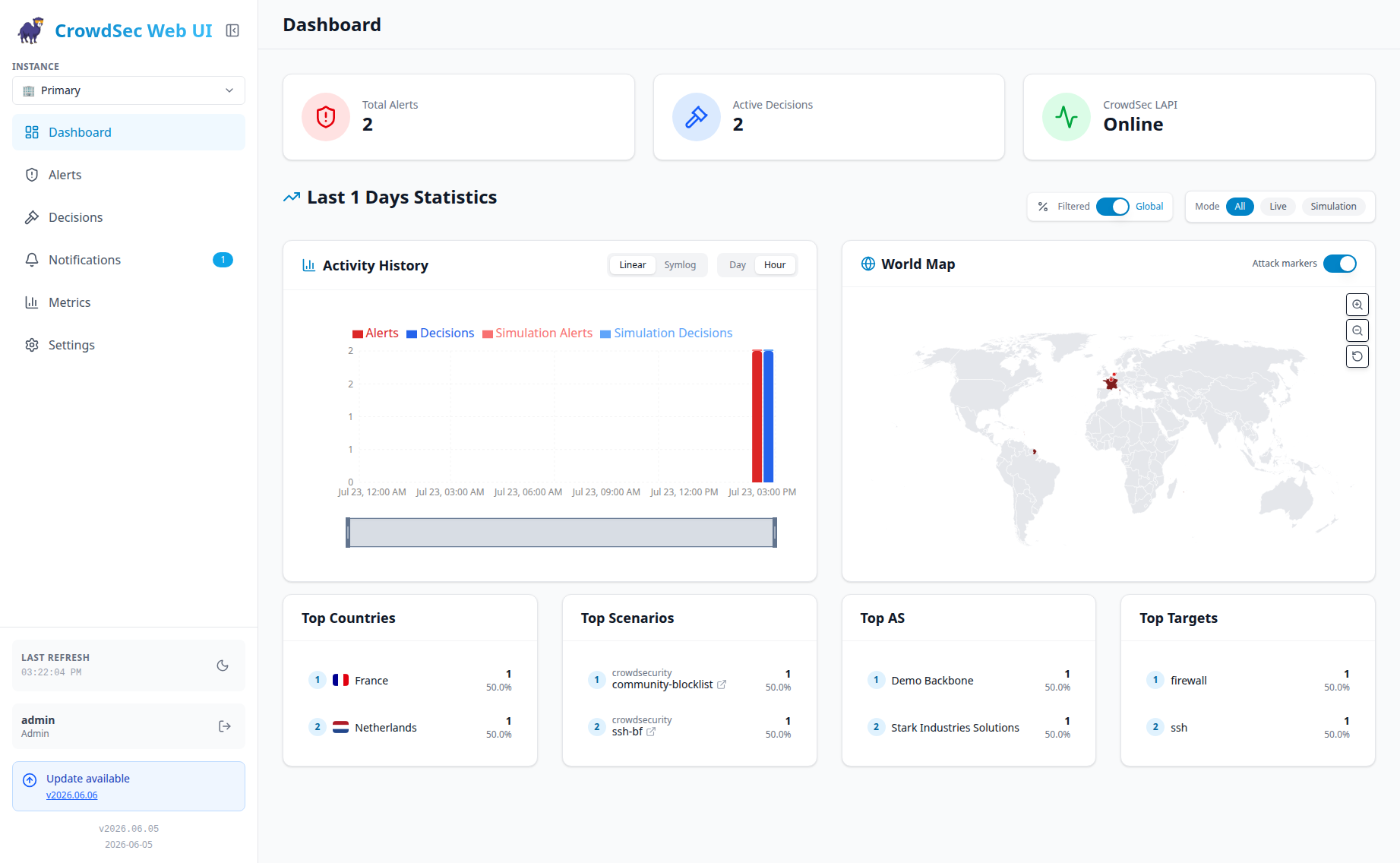This screenshot has width=1400, height=863.
Task: Open the Metrics page
Action: click(x=128, y=302)
